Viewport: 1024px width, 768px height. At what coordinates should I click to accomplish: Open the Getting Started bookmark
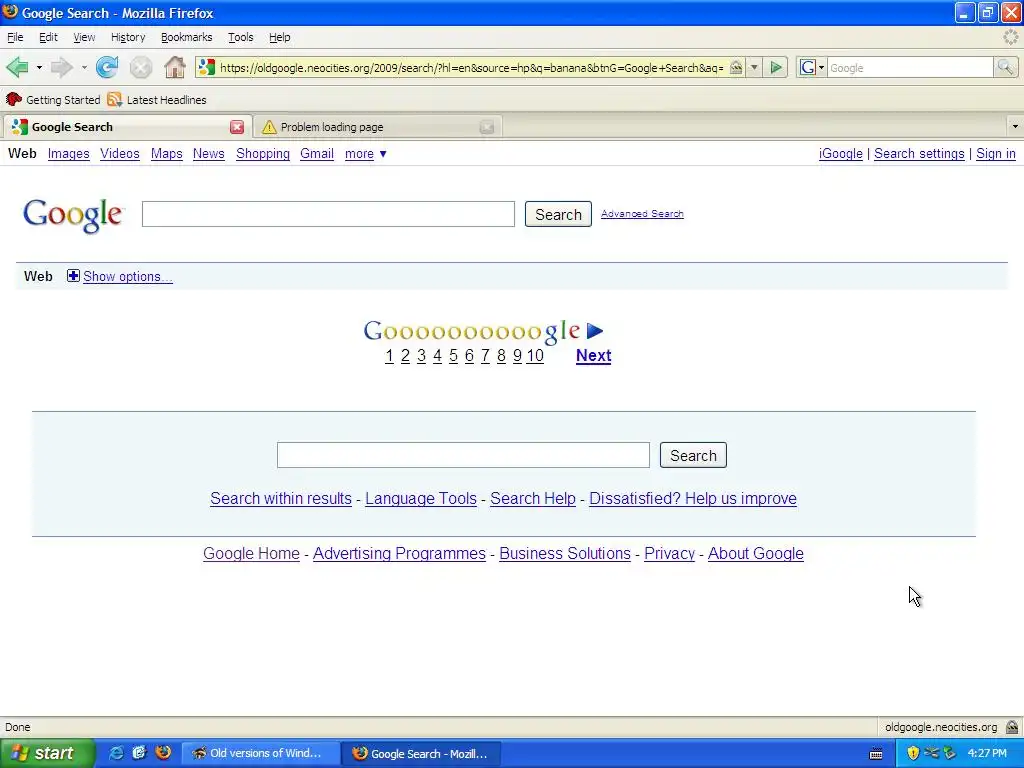coord(54,100)
